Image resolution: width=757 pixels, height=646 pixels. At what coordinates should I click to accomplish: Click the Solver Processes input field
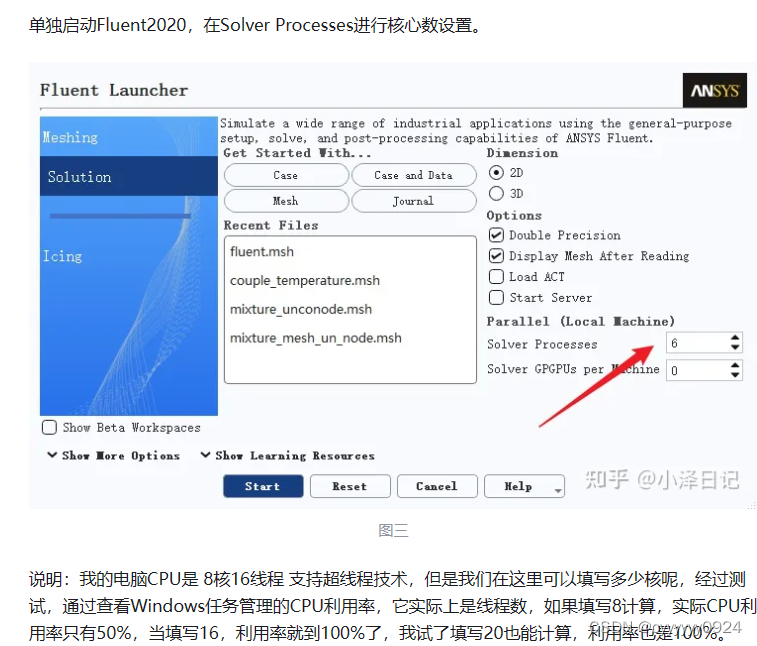[x=698, y=343]
